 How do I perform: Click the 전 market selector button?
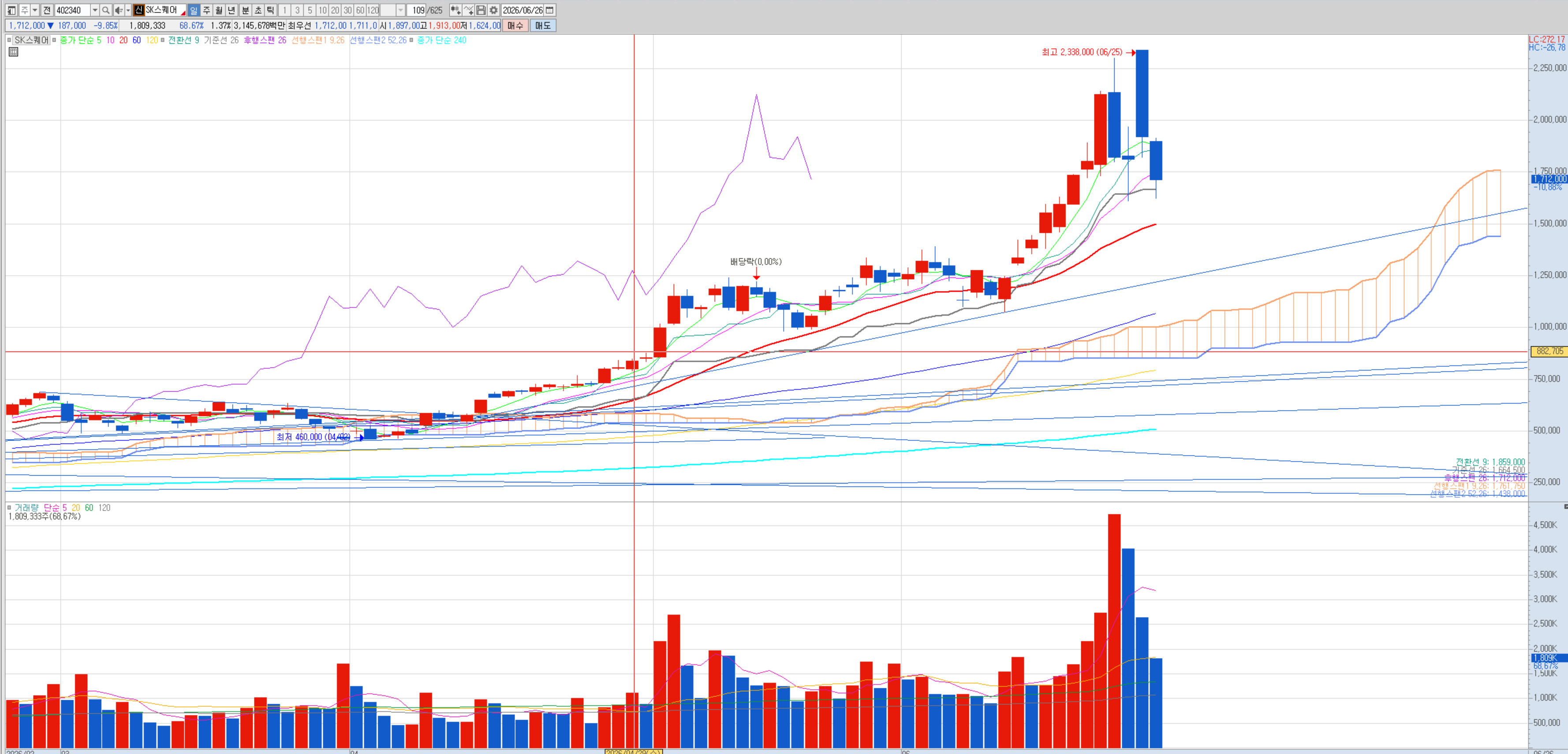point(47,10)
